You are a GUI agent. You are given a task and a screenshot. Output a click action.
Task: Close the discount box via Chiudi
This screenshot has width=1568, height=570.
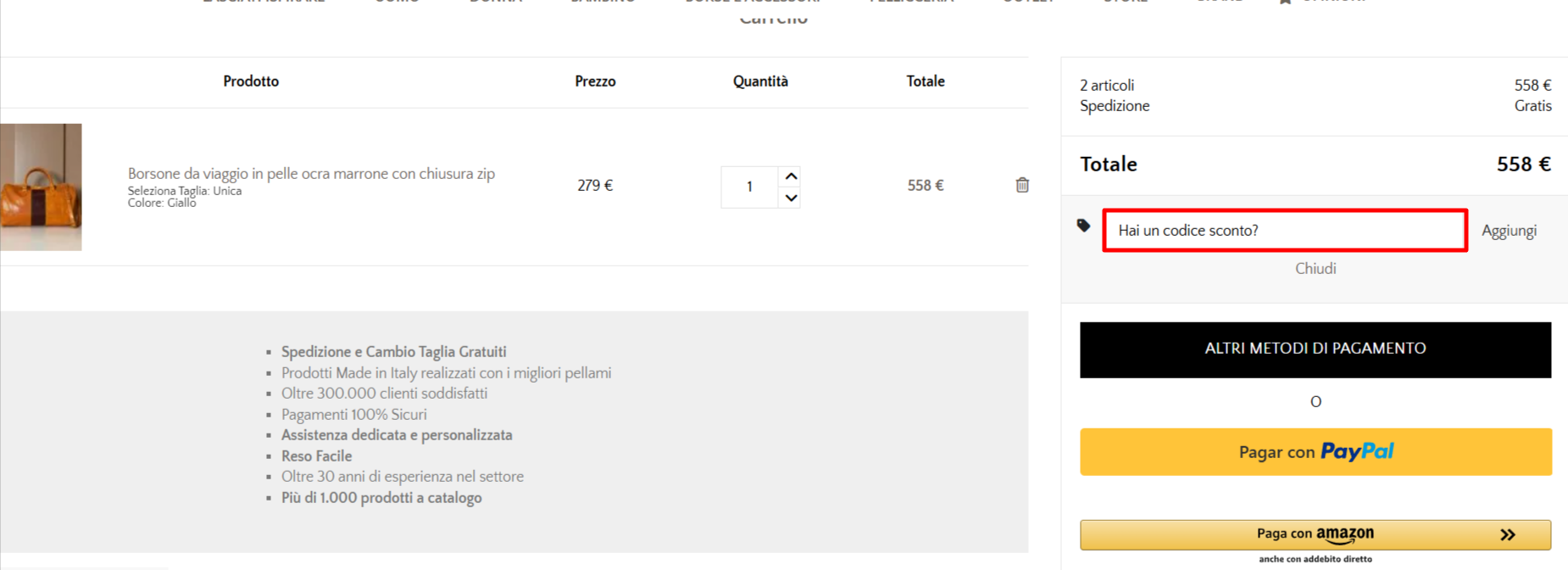(x=1315, y=268)
